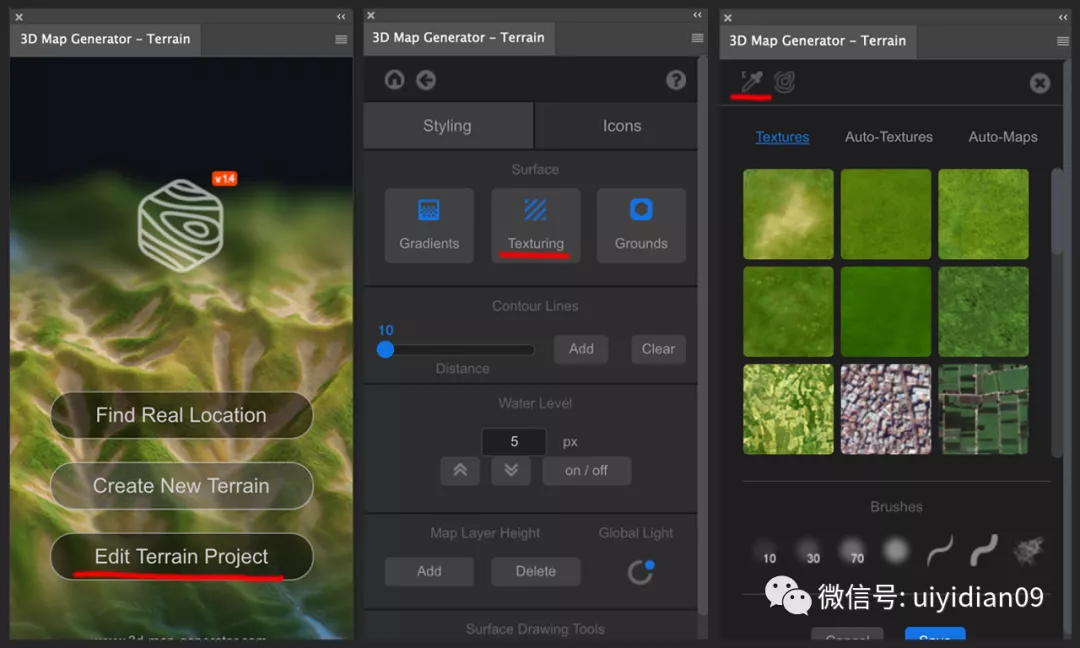Select the top-right bright green grass texture
1080x648 pixels.
983,214
